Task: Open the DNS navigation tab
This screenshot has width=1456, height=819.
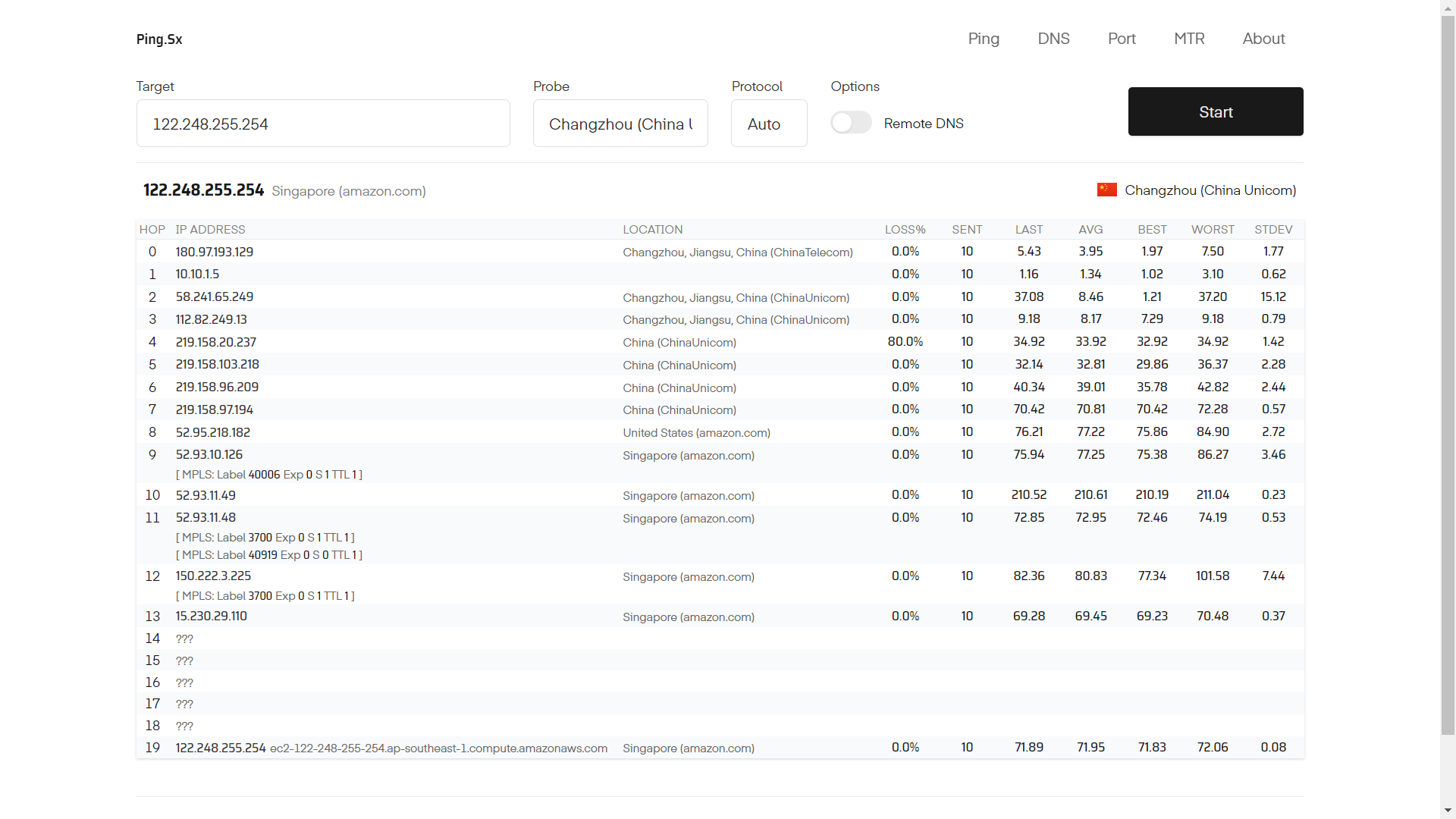Action: 1053,39
